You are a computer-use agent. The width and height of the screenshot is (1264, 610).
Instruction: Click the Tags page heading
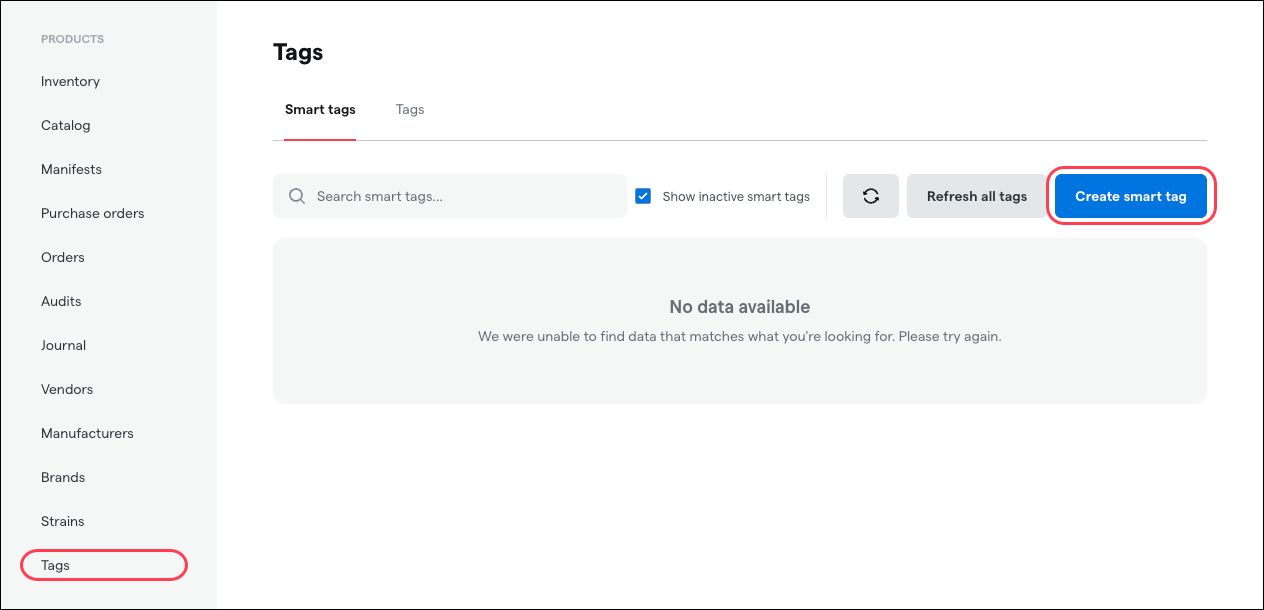298,53
